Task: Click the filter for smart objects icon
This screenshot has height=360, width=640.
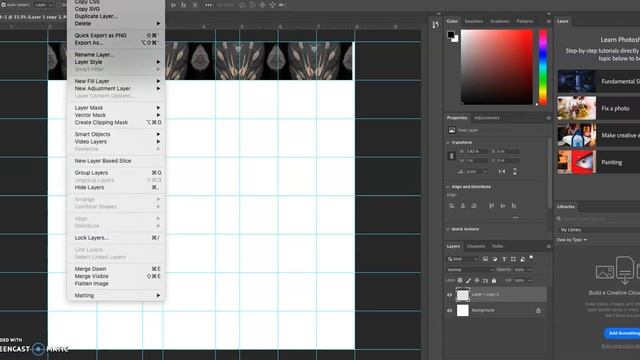Action: [x=522, y=259]
